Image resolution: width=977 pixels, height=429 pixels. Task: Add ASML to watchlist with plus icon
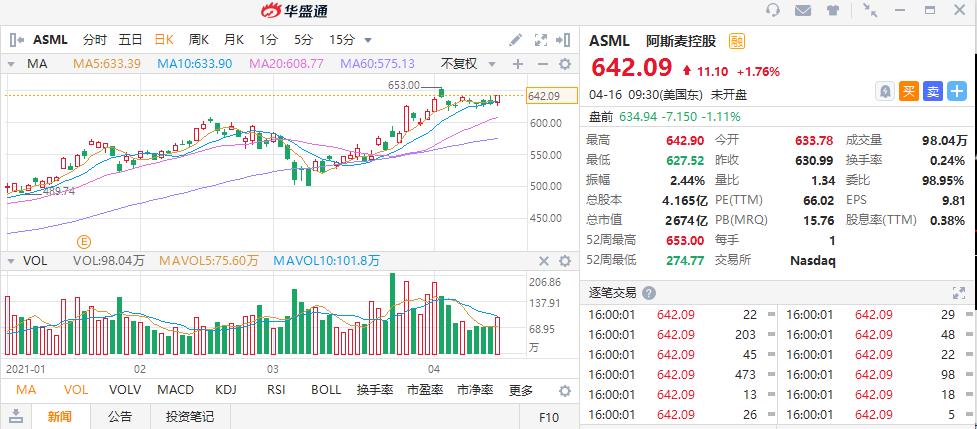pos(958,91)
